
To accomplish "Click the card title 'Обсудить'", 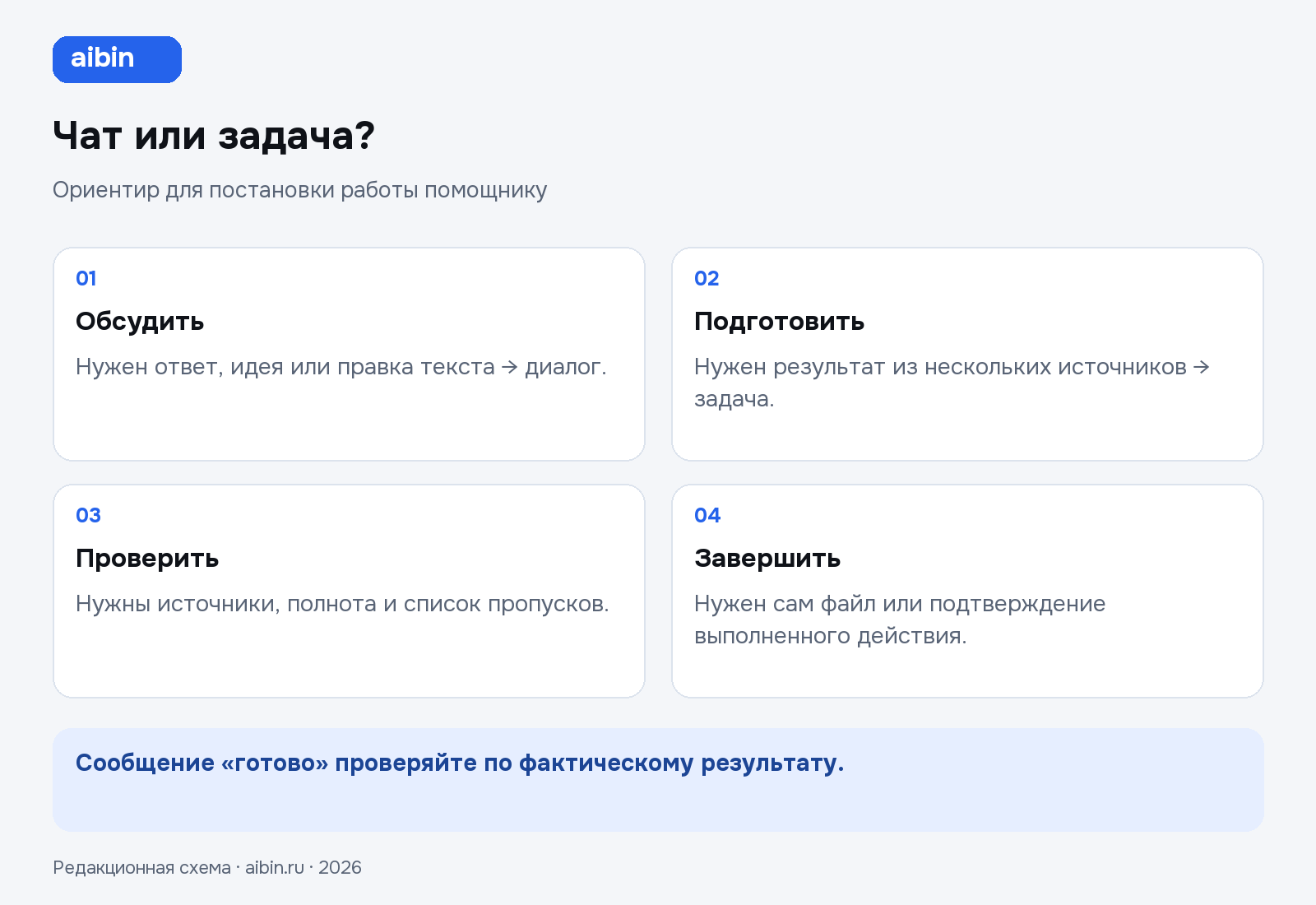I will [x=140, y=321].
